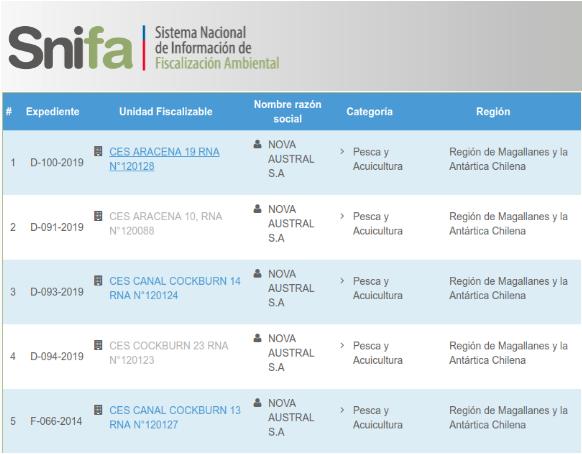The image size is (582, 454).
Task: Open CES CANAL COCKBURN 14 RNA N°120124
Action: pos(175,288)
